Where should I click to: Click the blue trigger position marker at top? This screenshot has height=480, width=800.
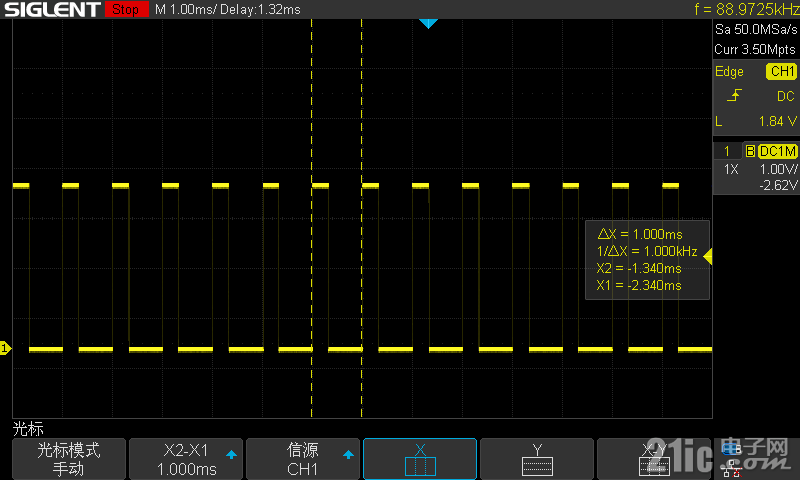click(428, 23)
